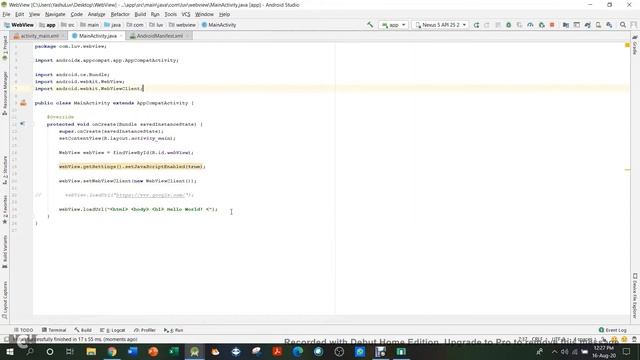
Task: Click the override gutter icon beside onCreate
Action: [x=22, y=124]
